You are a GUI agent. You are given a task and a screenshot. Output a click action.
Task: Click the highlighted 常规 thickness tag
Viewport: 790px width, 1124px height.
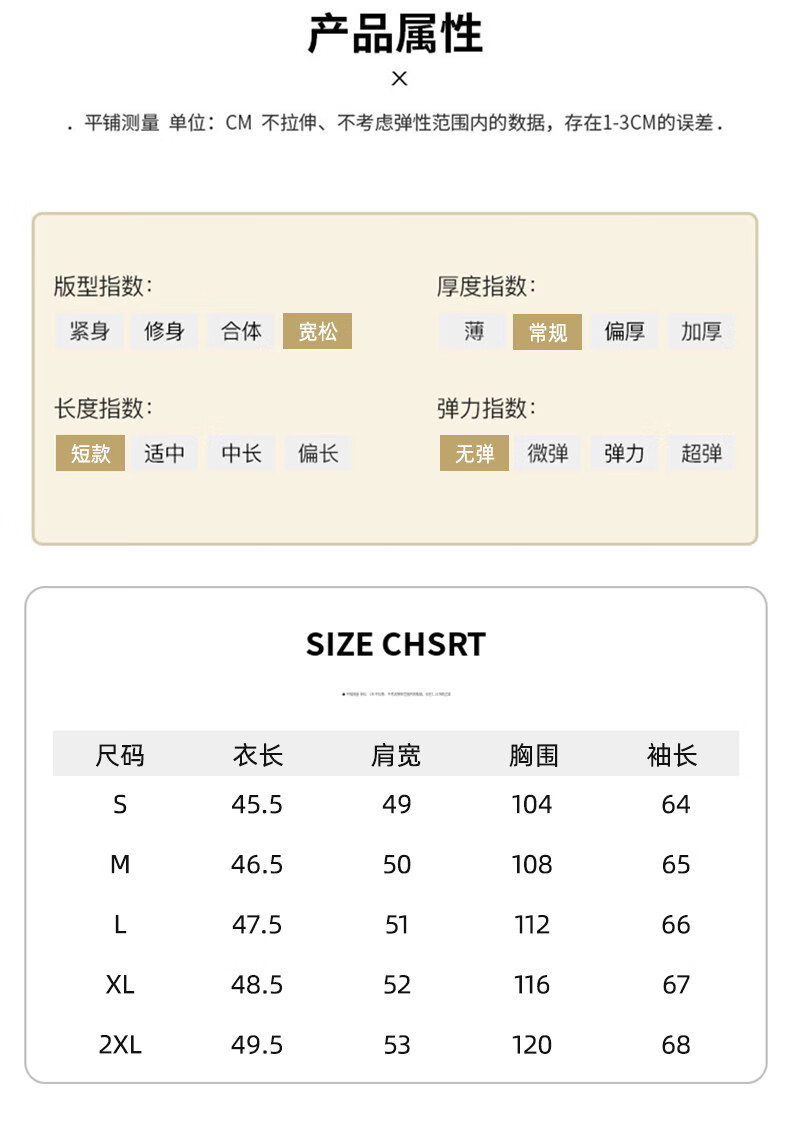pos(548,332)
